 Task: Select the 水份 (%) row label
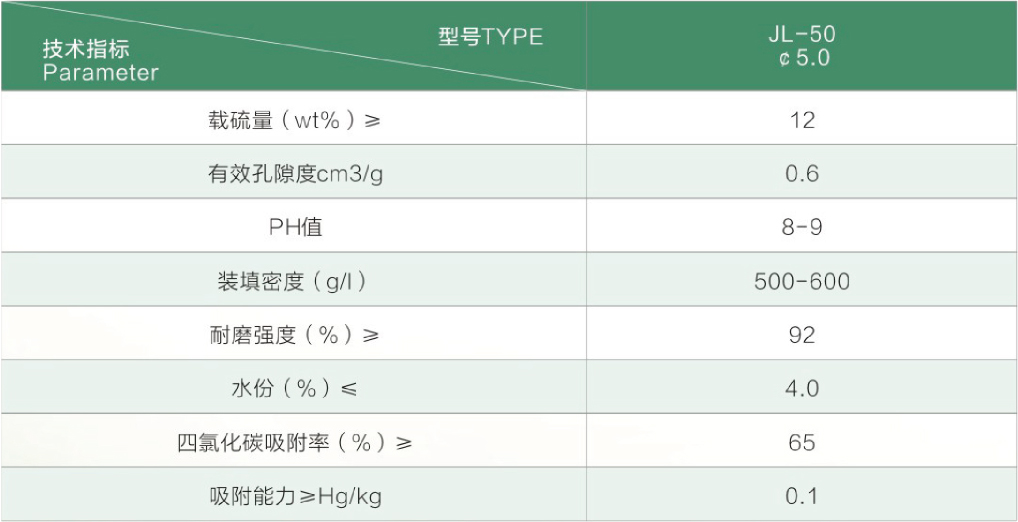(x=294, y=390)
